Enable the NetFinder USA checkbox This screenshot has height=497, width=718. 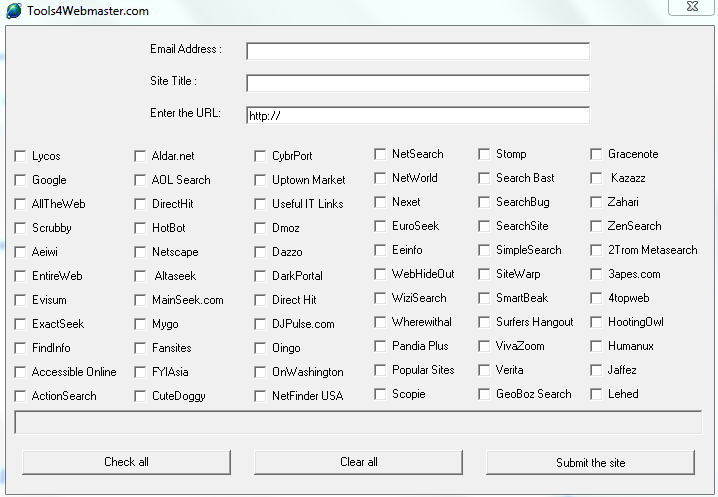tap(260, 396)
